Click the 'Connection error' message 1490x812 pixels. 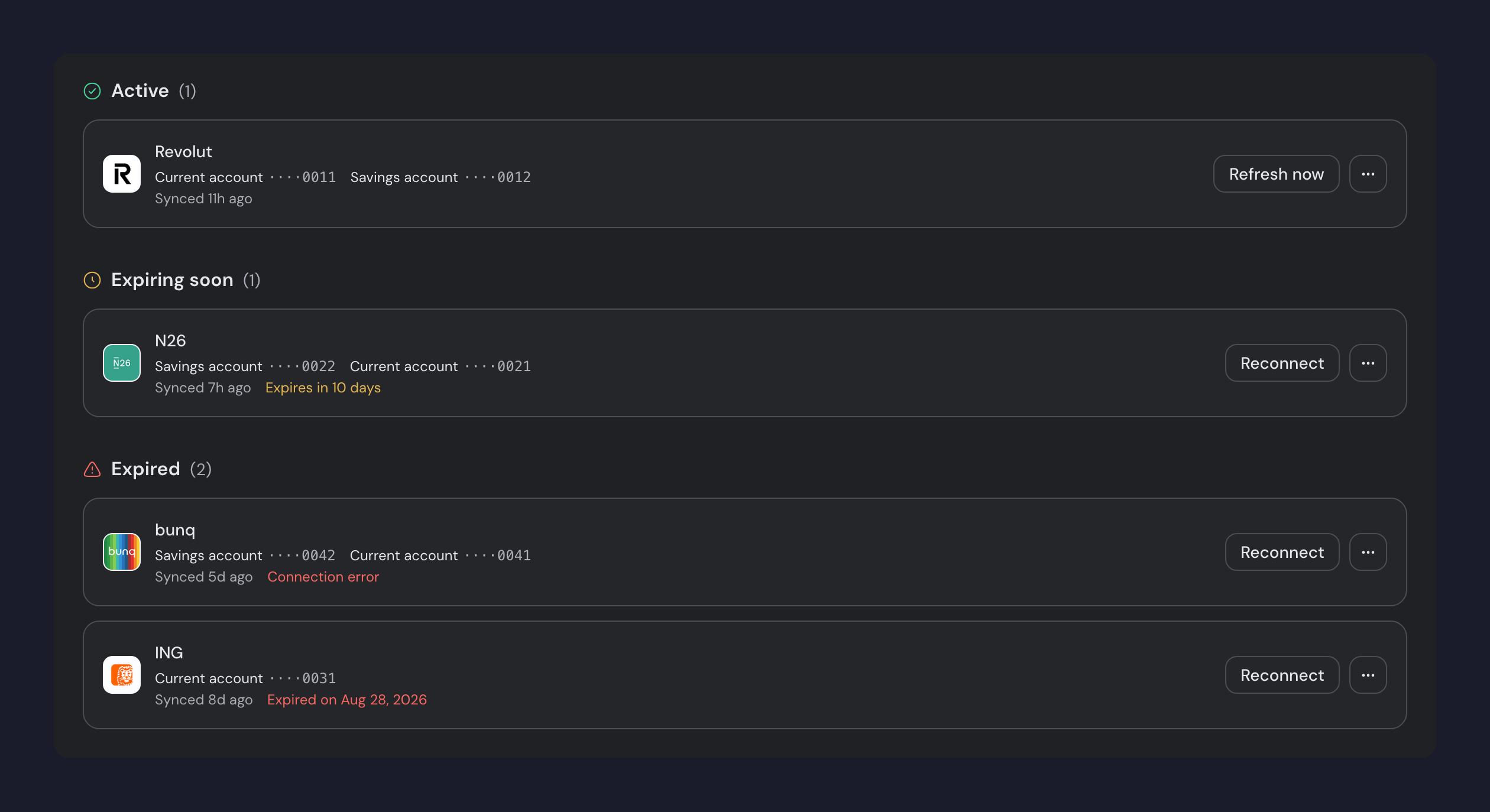coord(323,577)
